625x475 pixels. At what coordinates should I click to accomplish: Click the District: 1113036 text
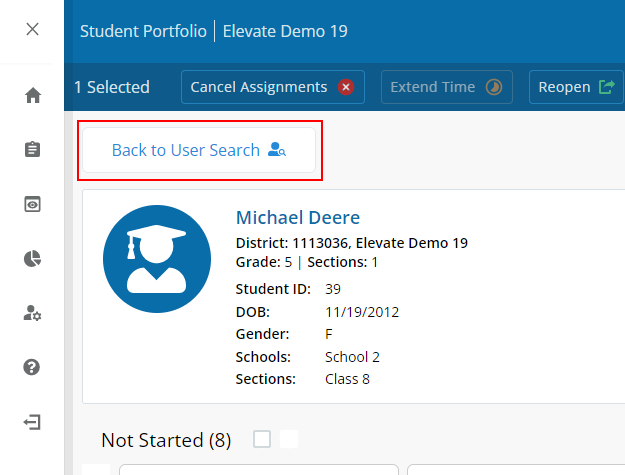(x=293, y=243)
